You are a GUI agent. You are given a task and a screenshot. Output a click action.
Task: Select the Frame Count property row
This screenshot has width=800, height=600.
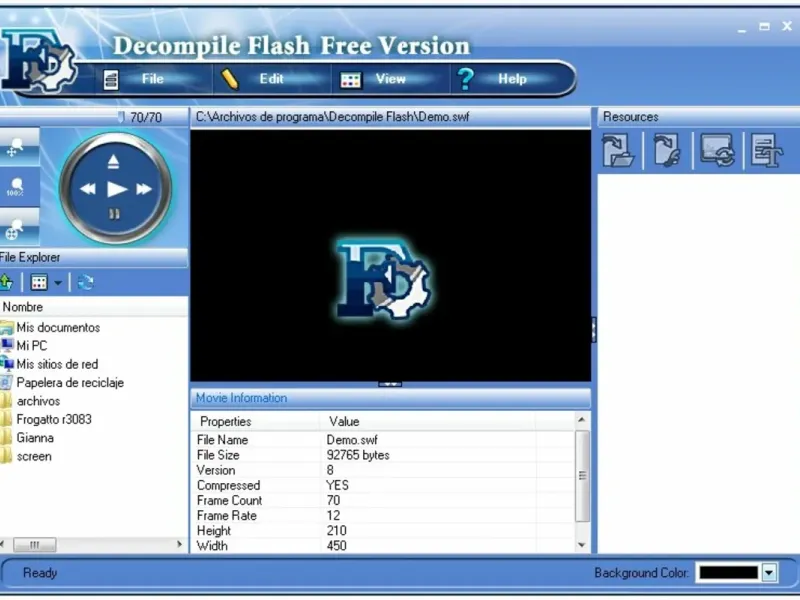[x=383, y=501]
